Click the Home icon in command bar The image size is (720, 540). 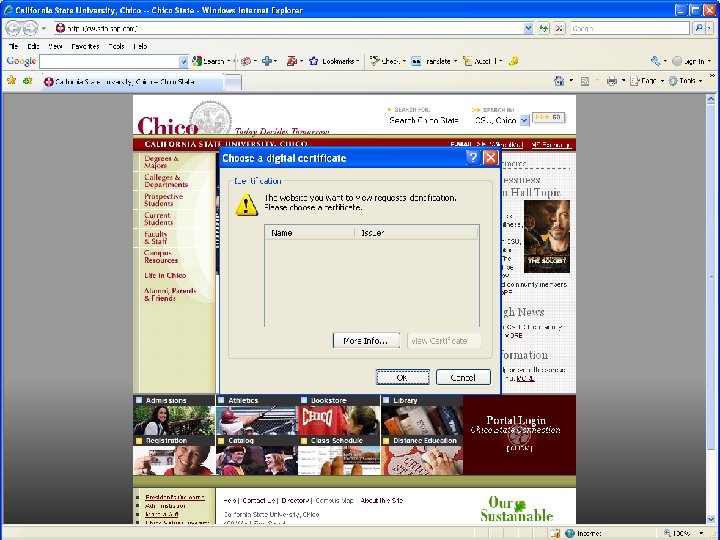click(x=559, y=81)
